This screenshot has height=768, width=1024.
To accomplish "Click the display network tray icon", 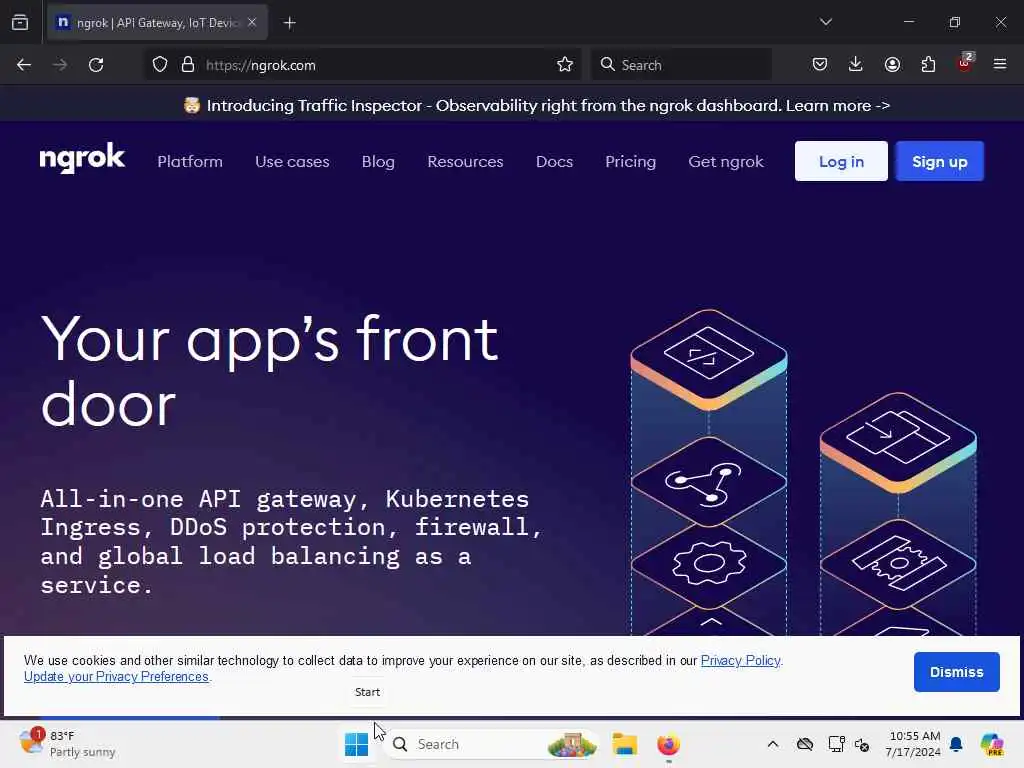I will pyautogui.click(x=836, y=744).
